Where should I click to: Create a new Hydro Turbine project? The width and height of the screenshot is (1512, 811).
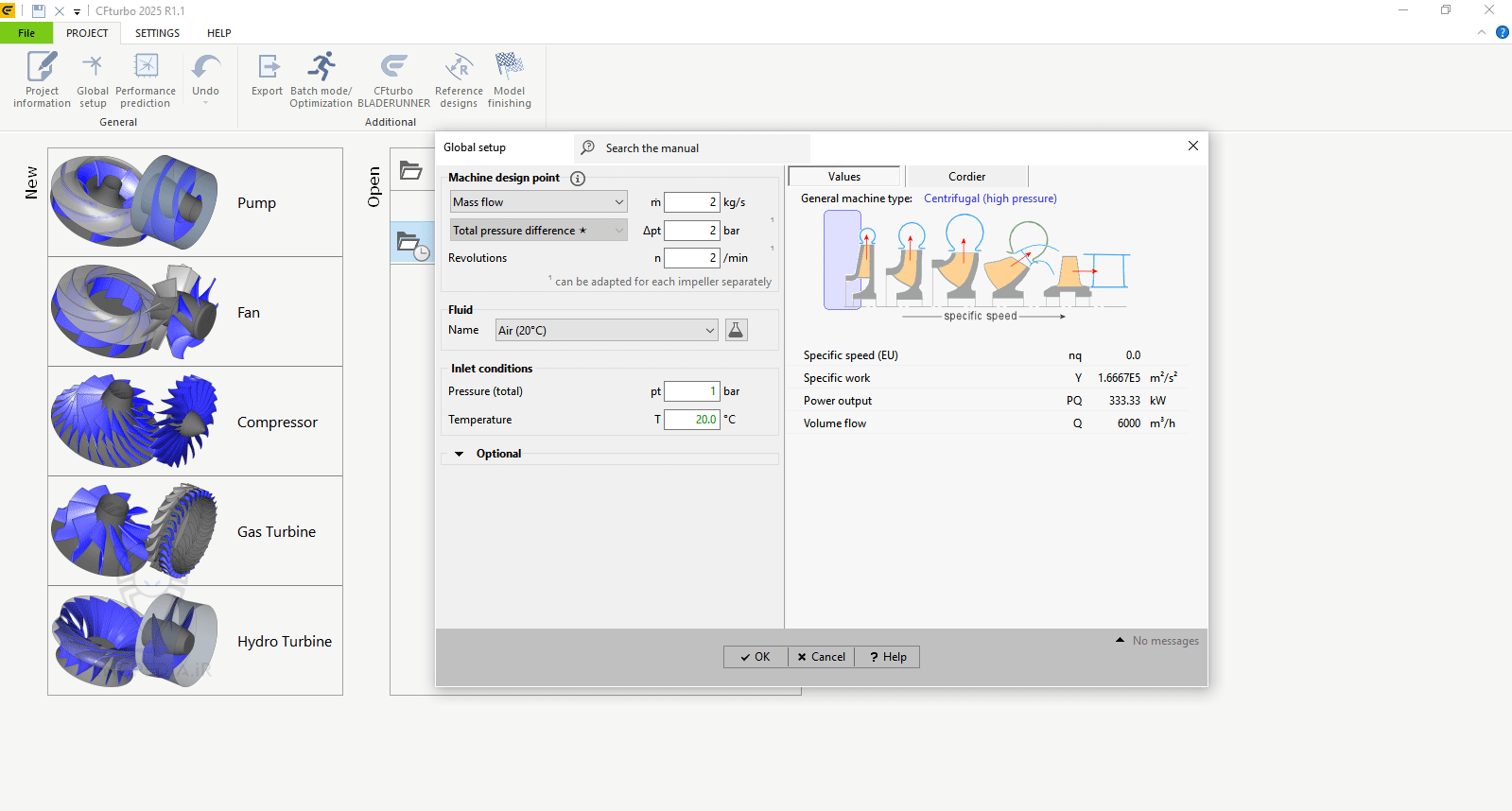(195, 641)
